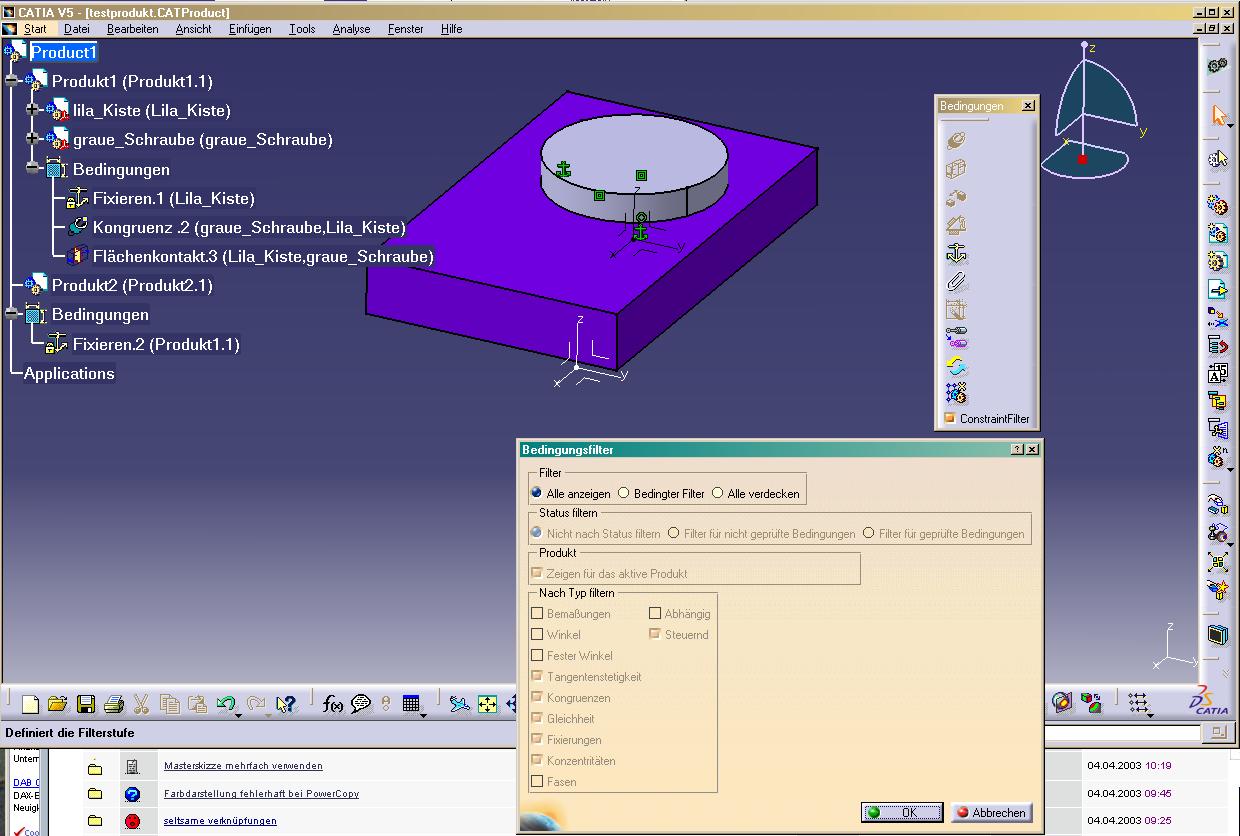Open the design table icon

point(411,703)
